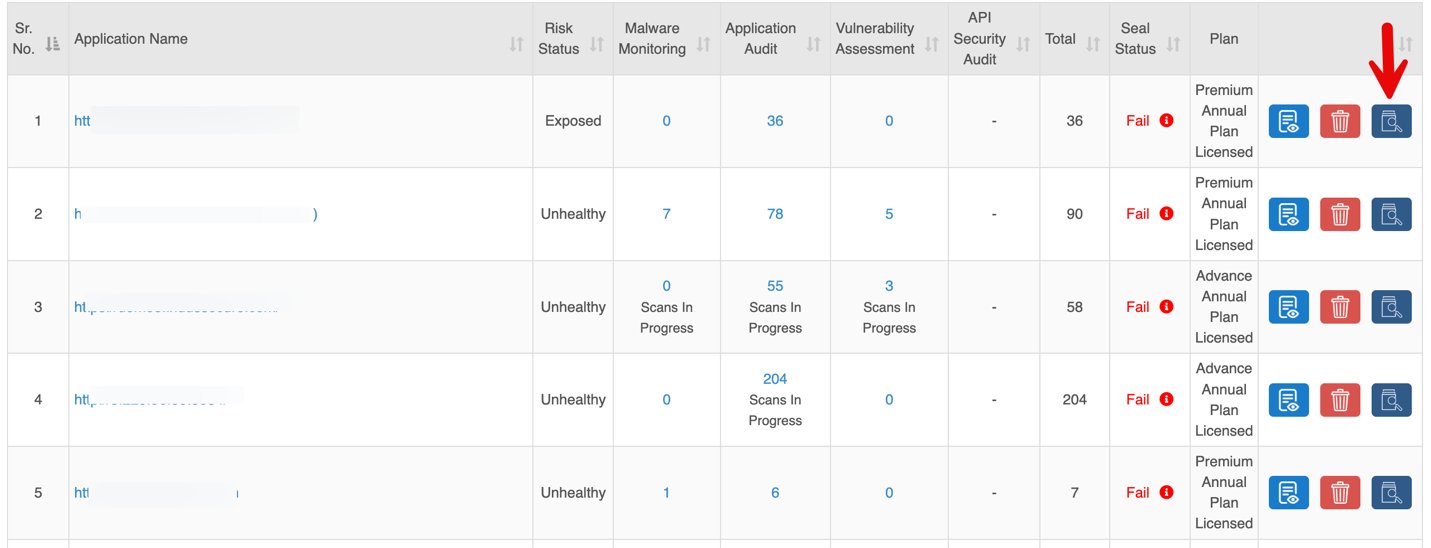Open Application Audit count 204 in row 4
The image size is (1431, 548).
coord(775,379)
